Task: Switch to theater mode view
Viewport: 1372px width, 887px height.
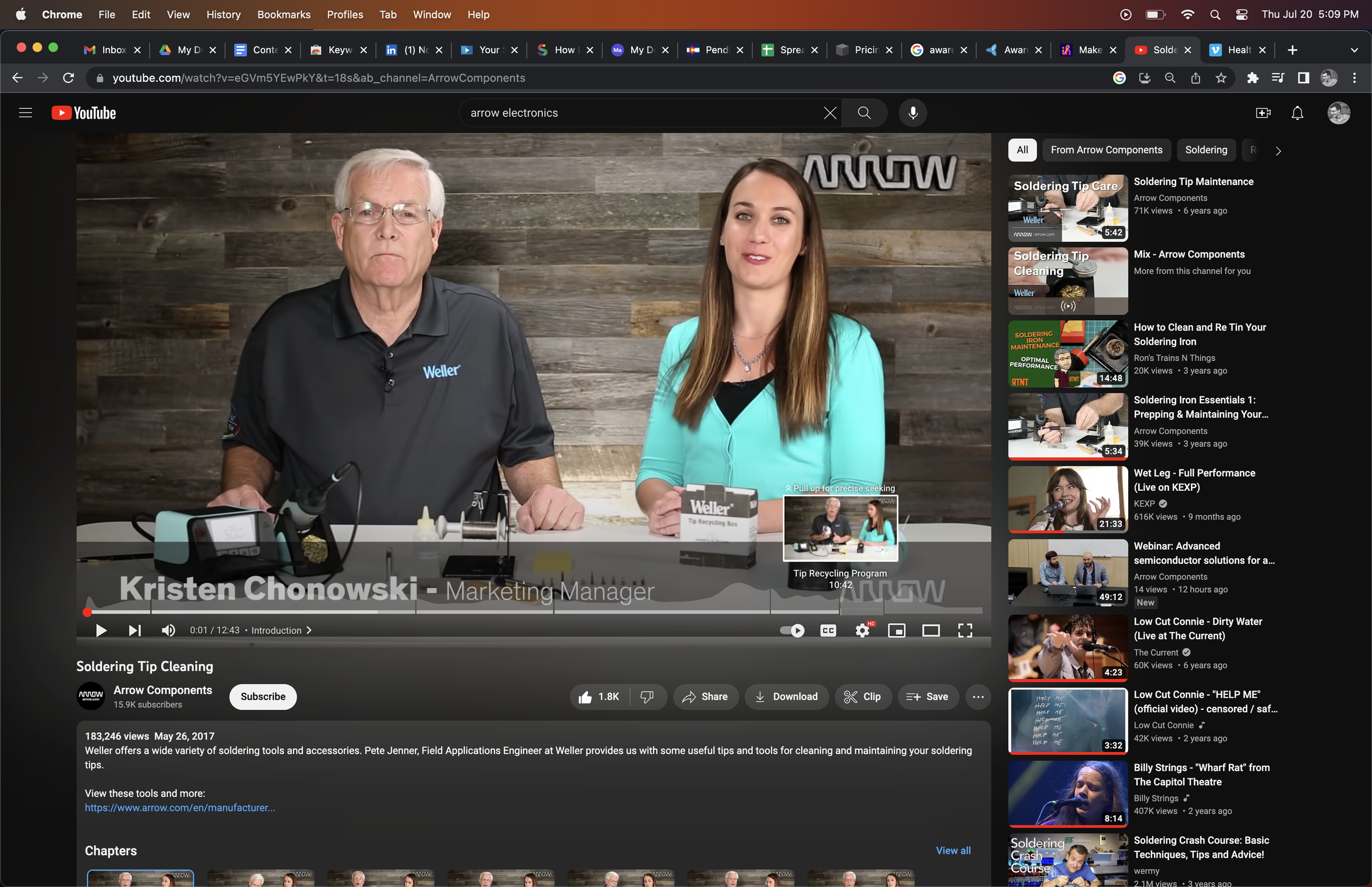Action: 930,630
